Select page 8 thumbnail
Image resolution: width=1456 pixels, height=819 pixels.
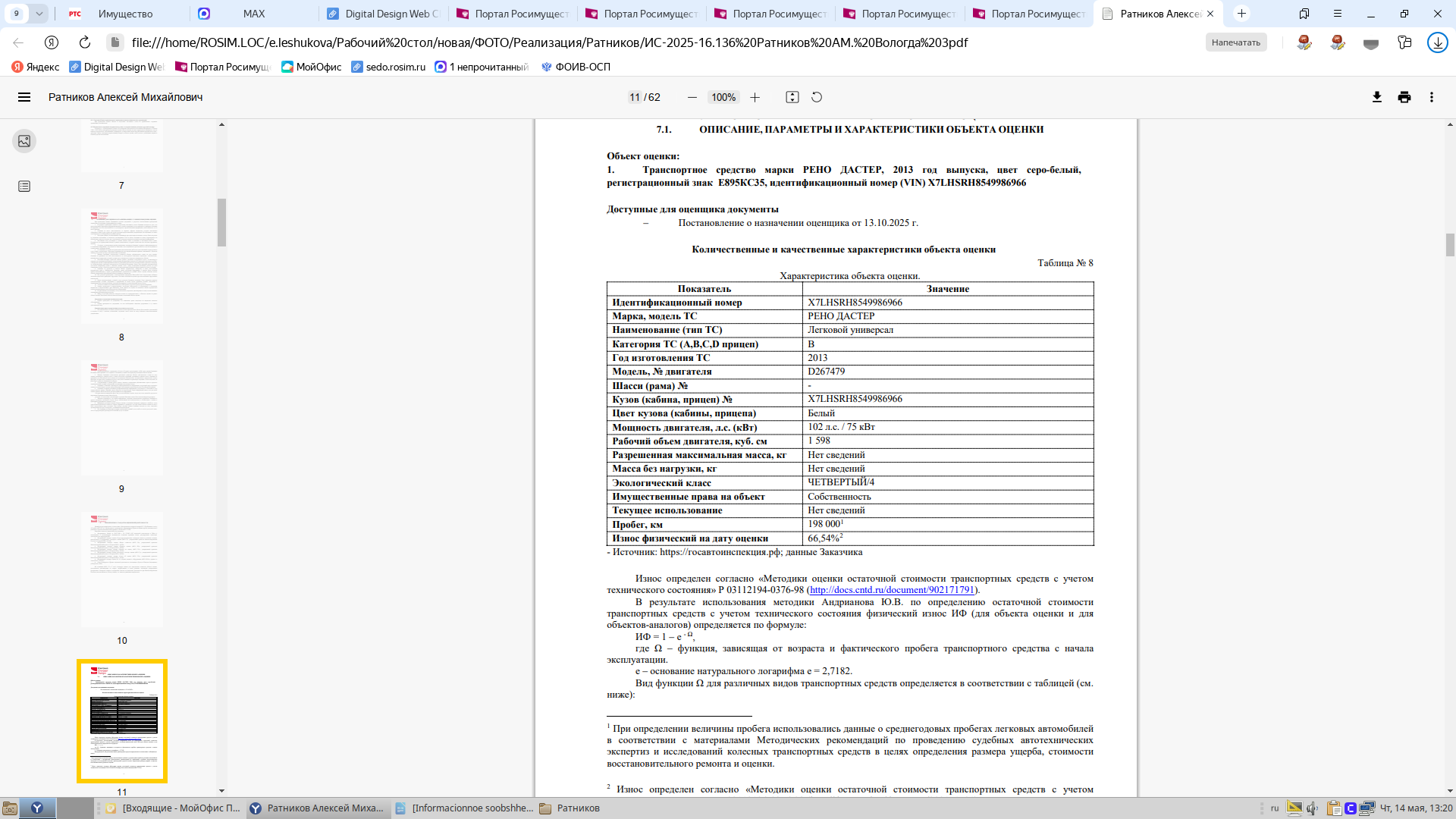click(x=121, y=266)
